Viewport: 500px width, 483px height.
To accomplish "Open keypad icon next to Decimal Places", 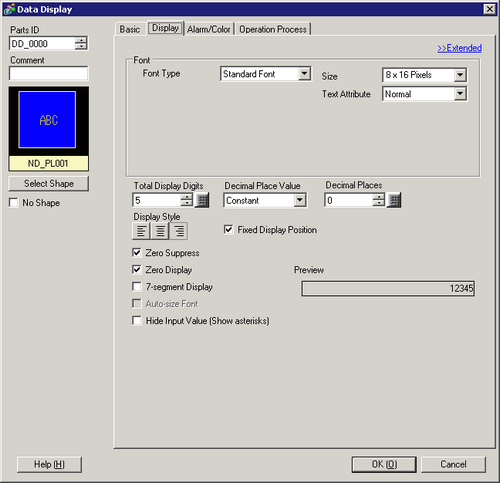I will 394,200.
